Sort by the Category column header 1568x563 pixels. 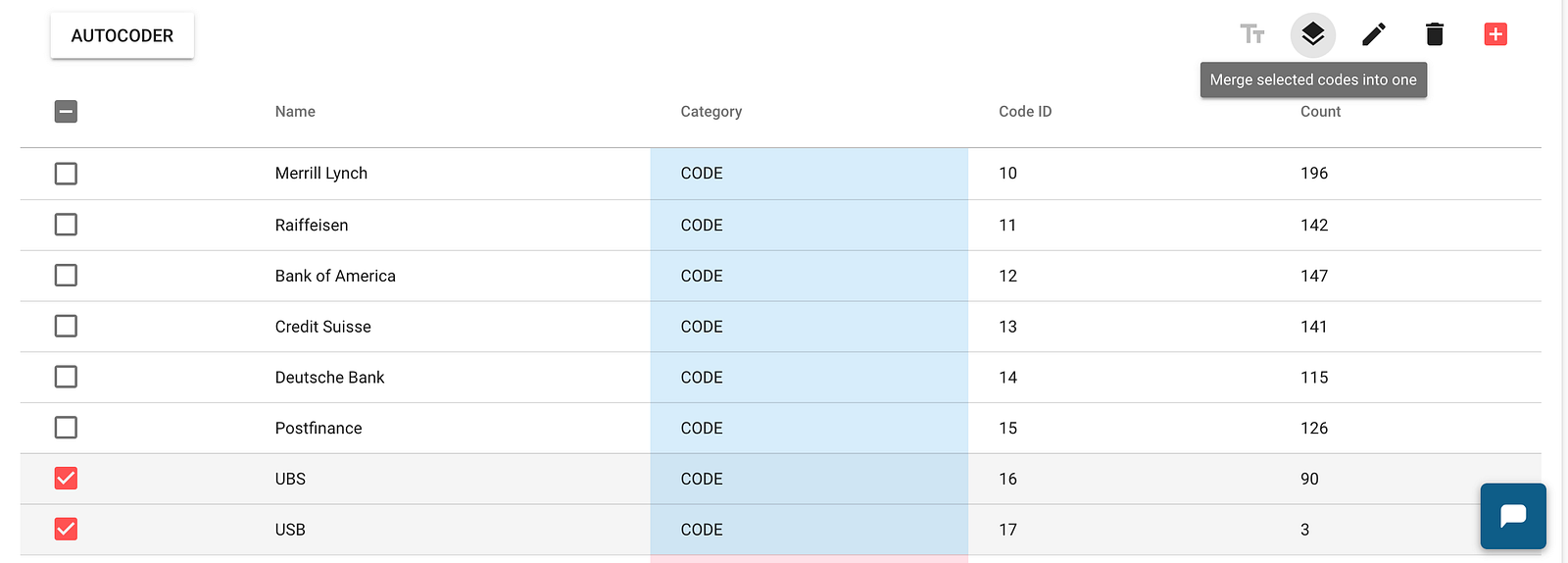point(710,112)
